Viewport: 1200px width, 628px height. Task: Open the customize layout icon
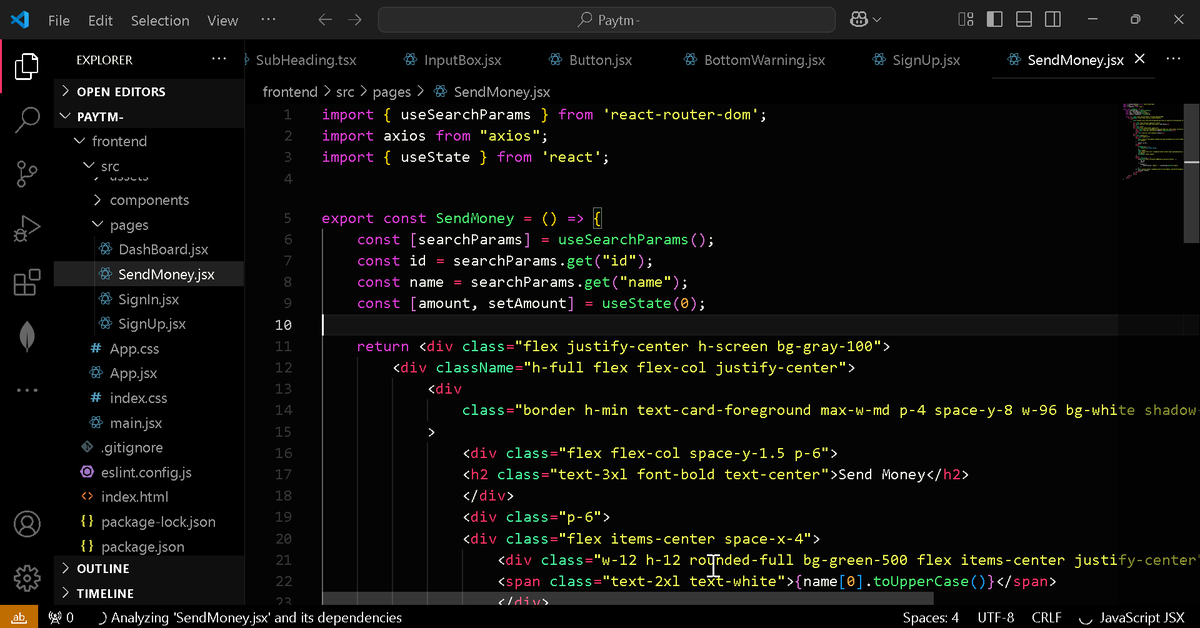[x=966, y=20]
